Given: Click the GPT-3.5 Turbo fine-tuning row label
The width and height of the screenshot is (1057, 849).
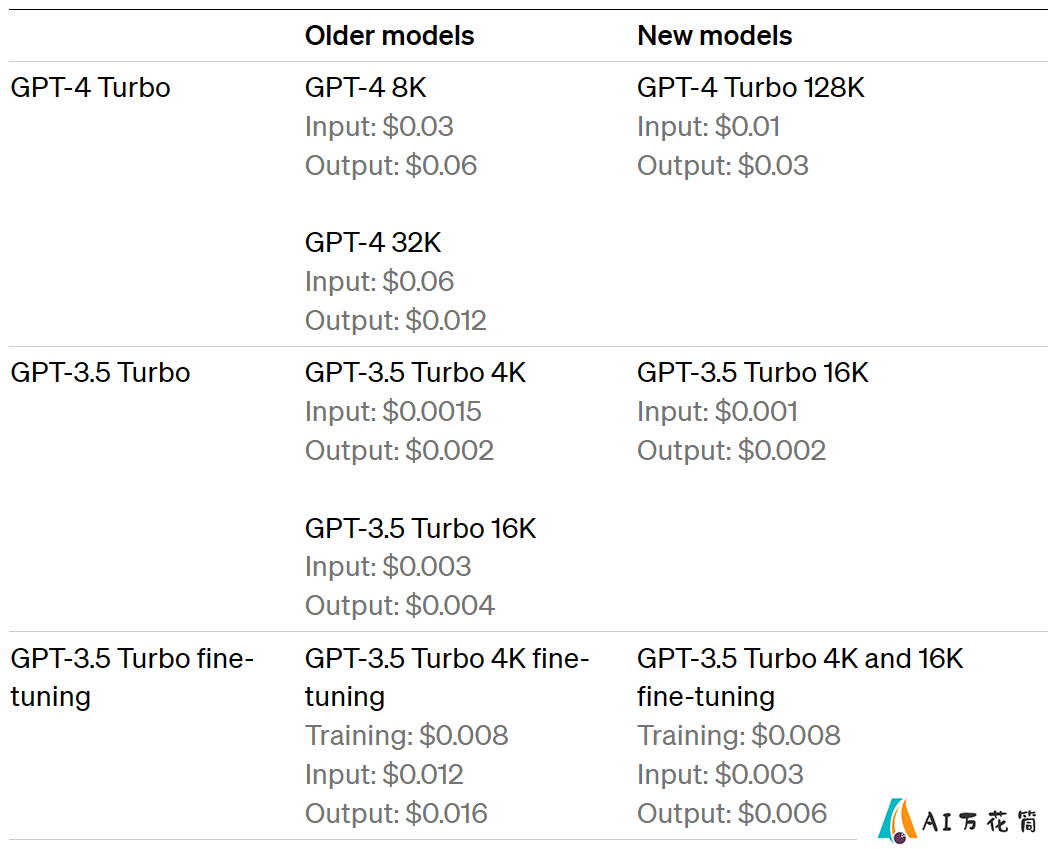Looking at the screenshot, I should pos(132,678).
